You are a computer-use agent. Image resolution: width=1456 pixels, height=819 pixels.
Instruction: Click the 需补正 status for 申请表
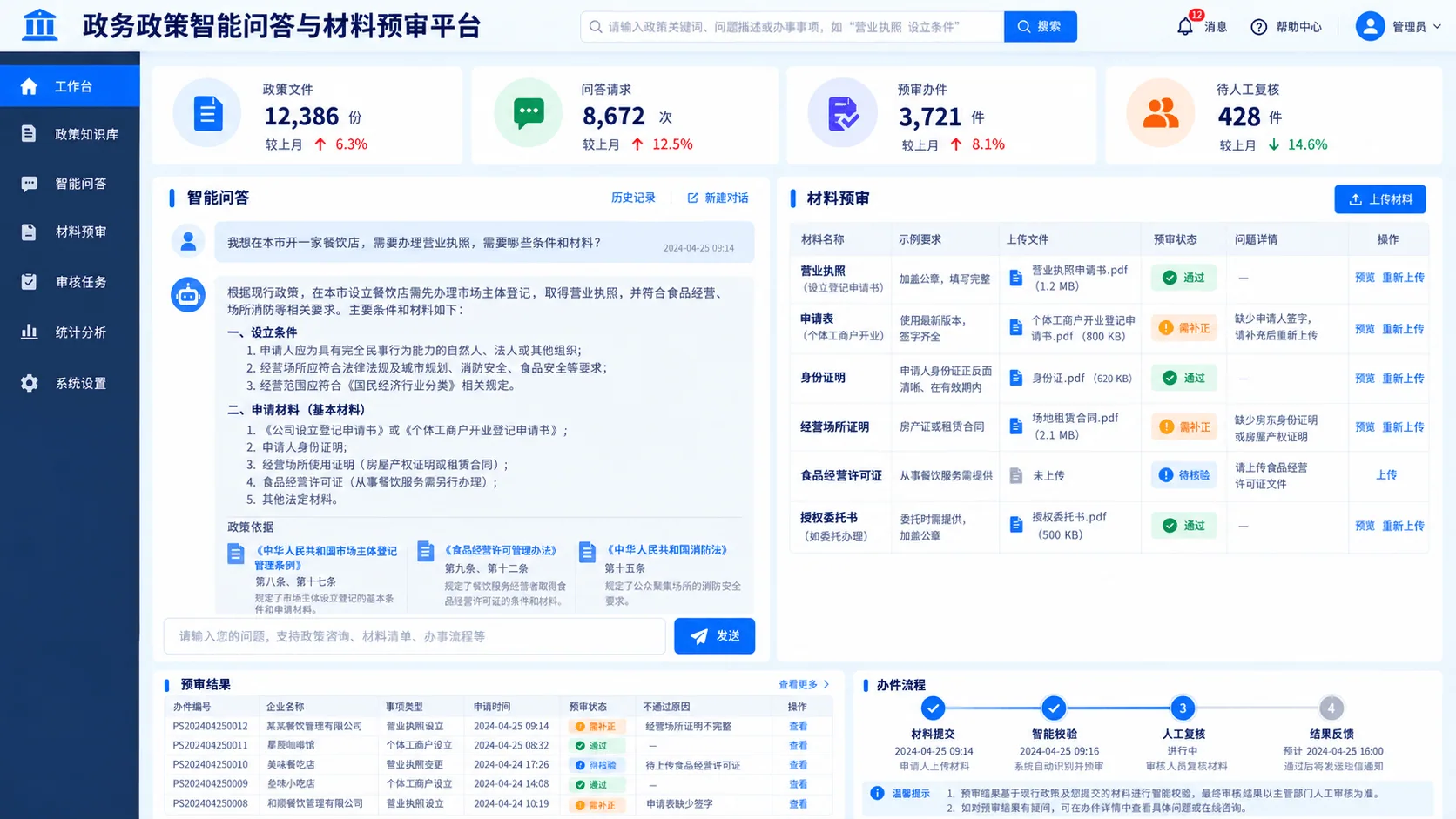[x=1183, y=328]
